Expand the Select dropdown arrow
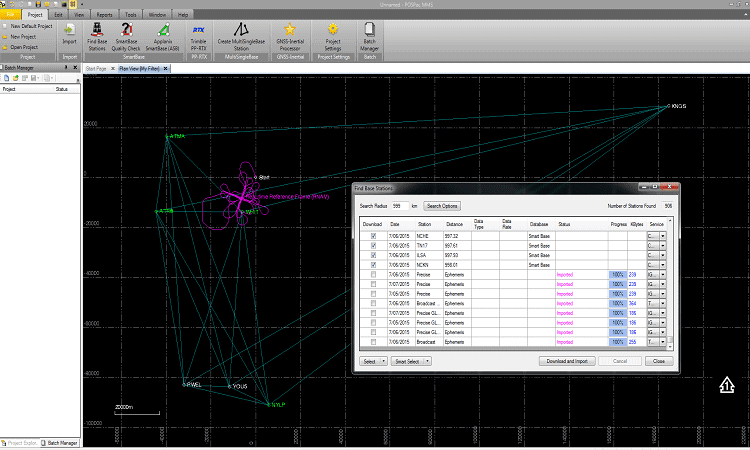The image size is (750, 450). coord(384,362)
